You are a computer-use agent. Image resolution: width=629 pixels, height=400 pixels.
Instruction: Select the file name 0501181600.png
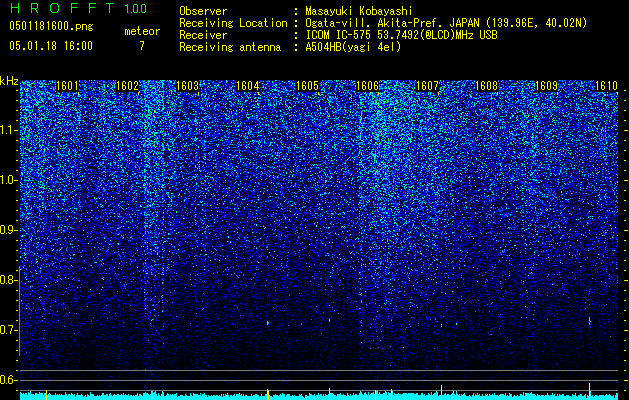(51, 26)
